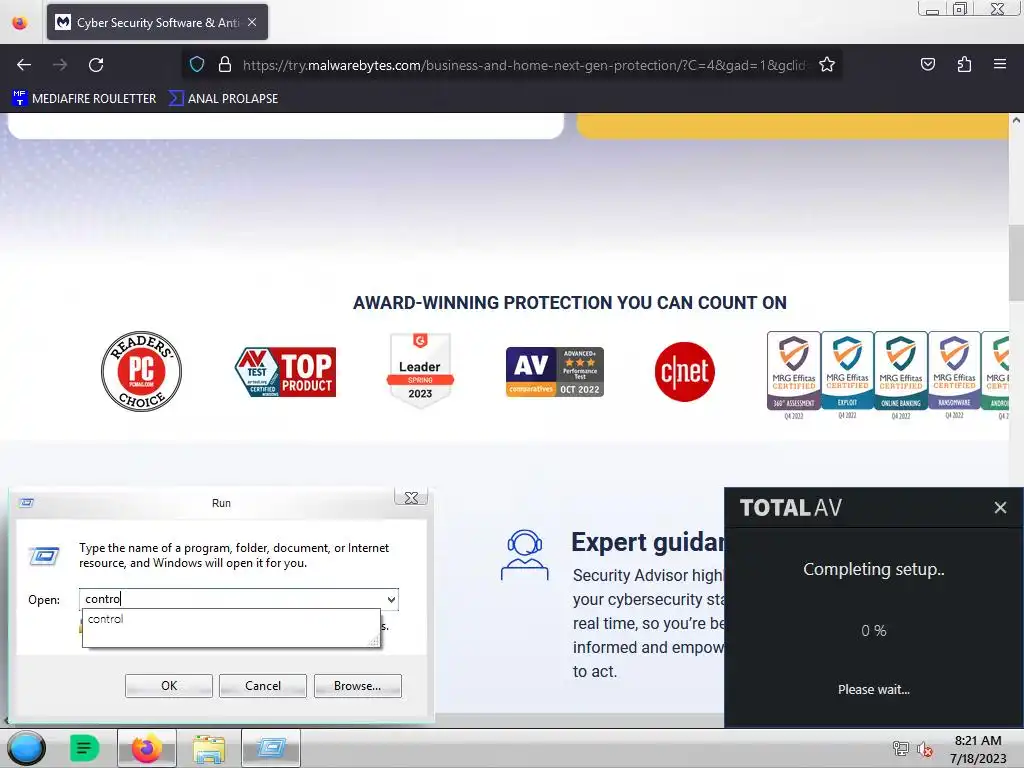
Task: Click the Start orb on the taskbar
Action: tap(26, 748)
